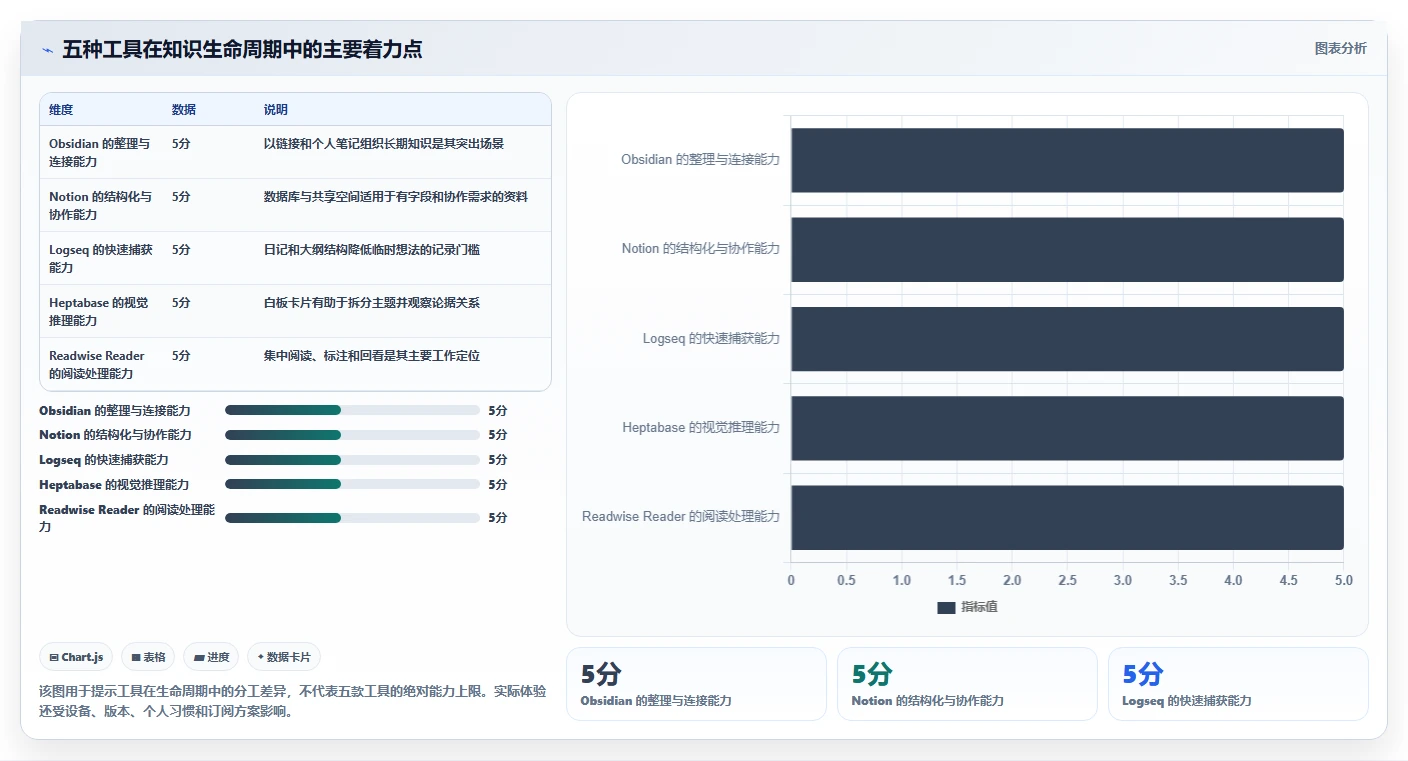1408x761 pixels.
Task: Click chart axis label Heptabase 的视觉推理能力
Action: 701,428
